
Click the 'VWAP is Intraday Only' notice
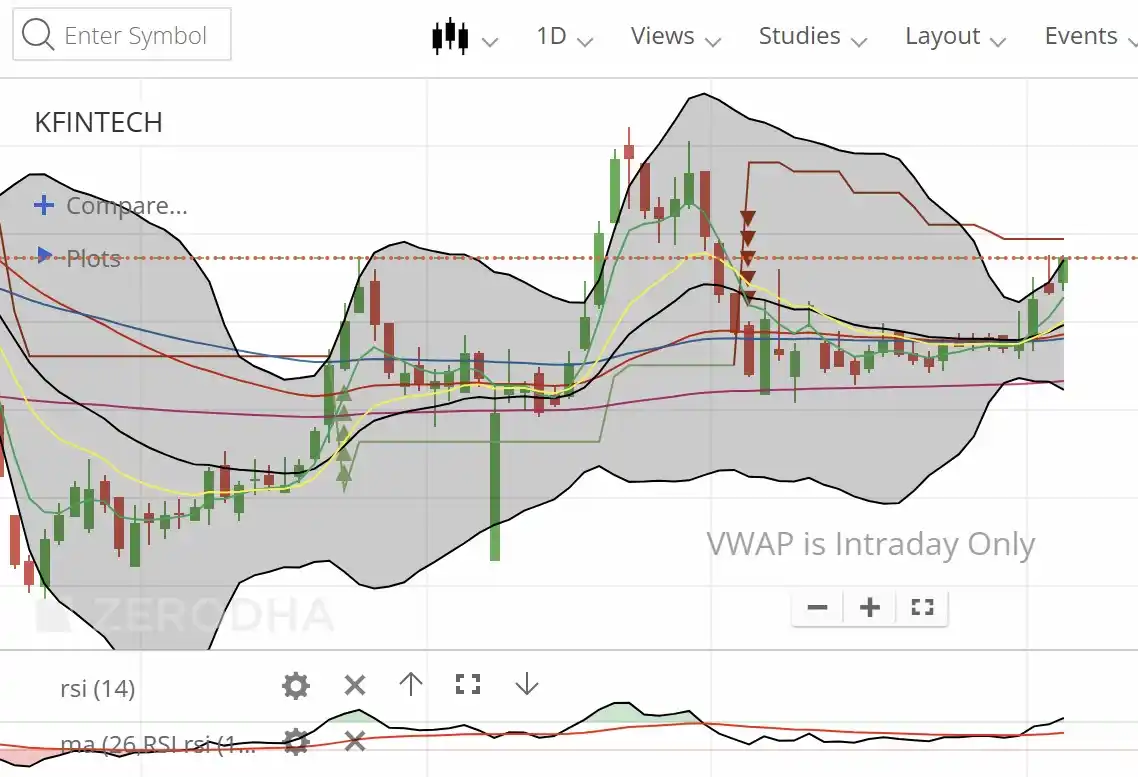(x=870, y=544)
